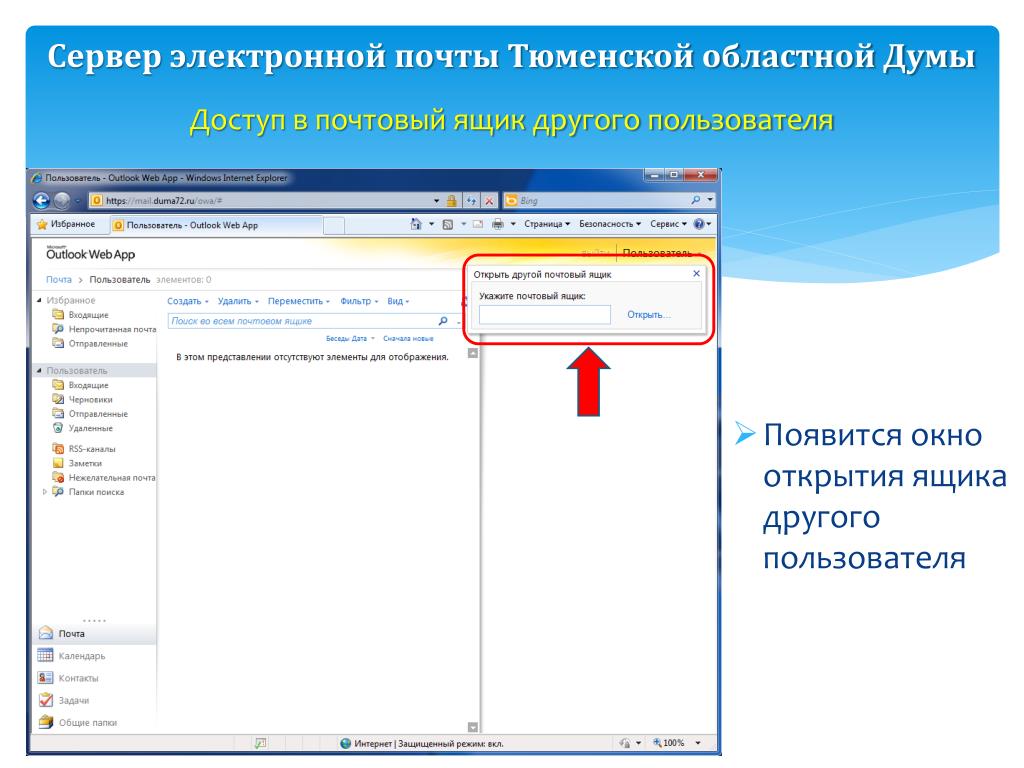Open the Bing search provider dropdown arrow
Screen dimensions: 1024x768
[x=710, y=200]
